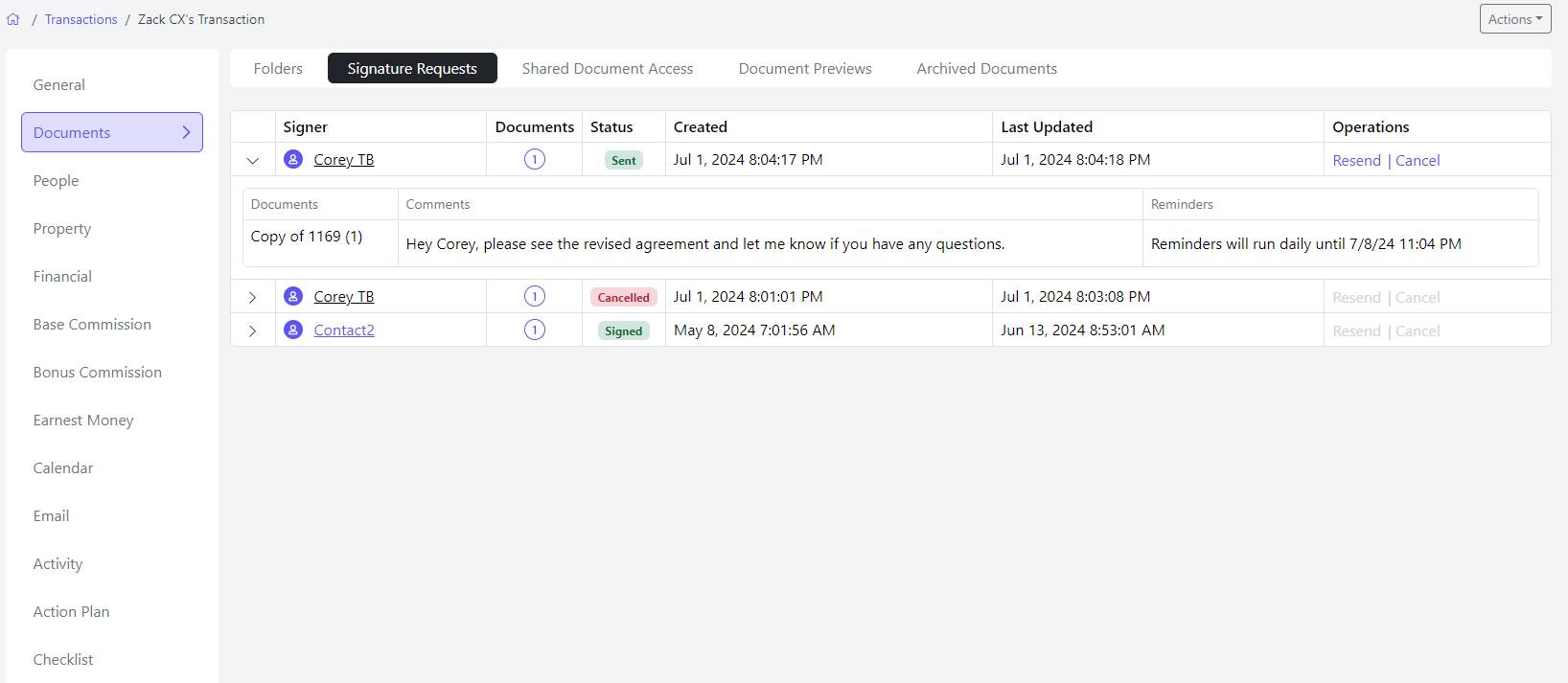1568x683 pixels.
Task: Click created date May 8, 2024 7:01:56 AM
Action: click(754, 330)
